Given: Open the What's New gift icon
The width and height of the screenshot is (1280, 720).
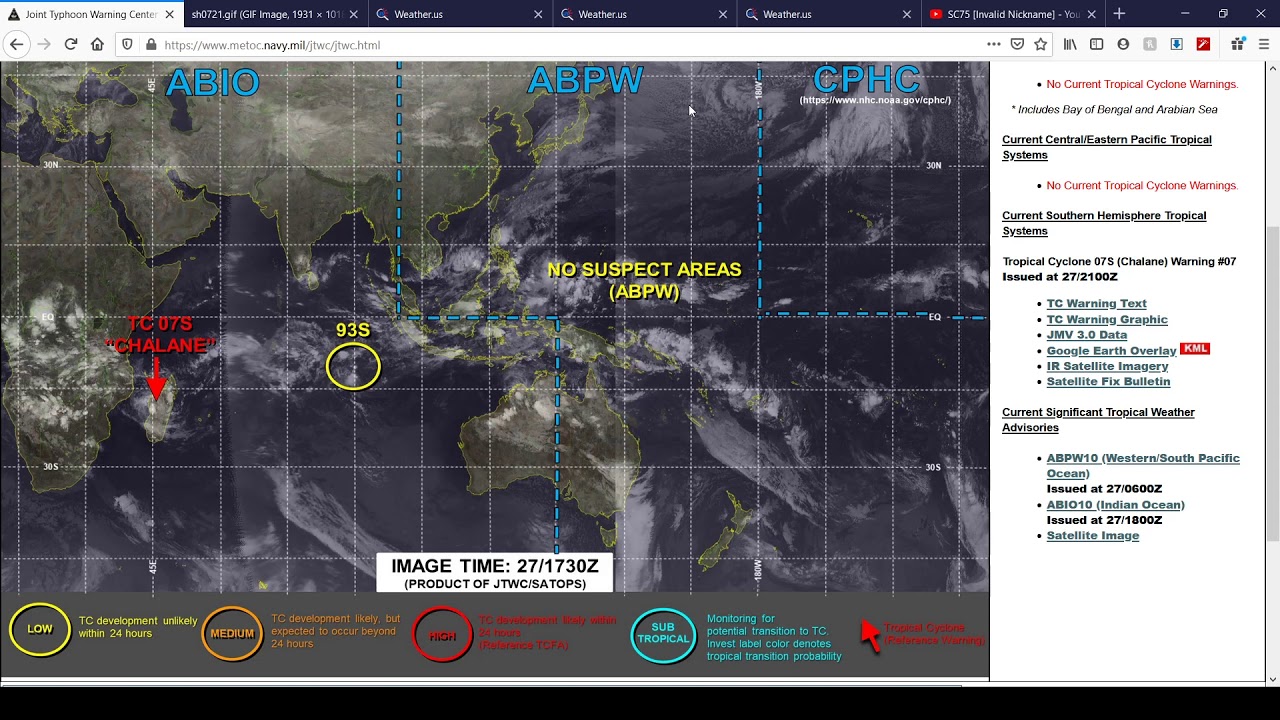Looking at the screenshot, I should (1237, 44).
